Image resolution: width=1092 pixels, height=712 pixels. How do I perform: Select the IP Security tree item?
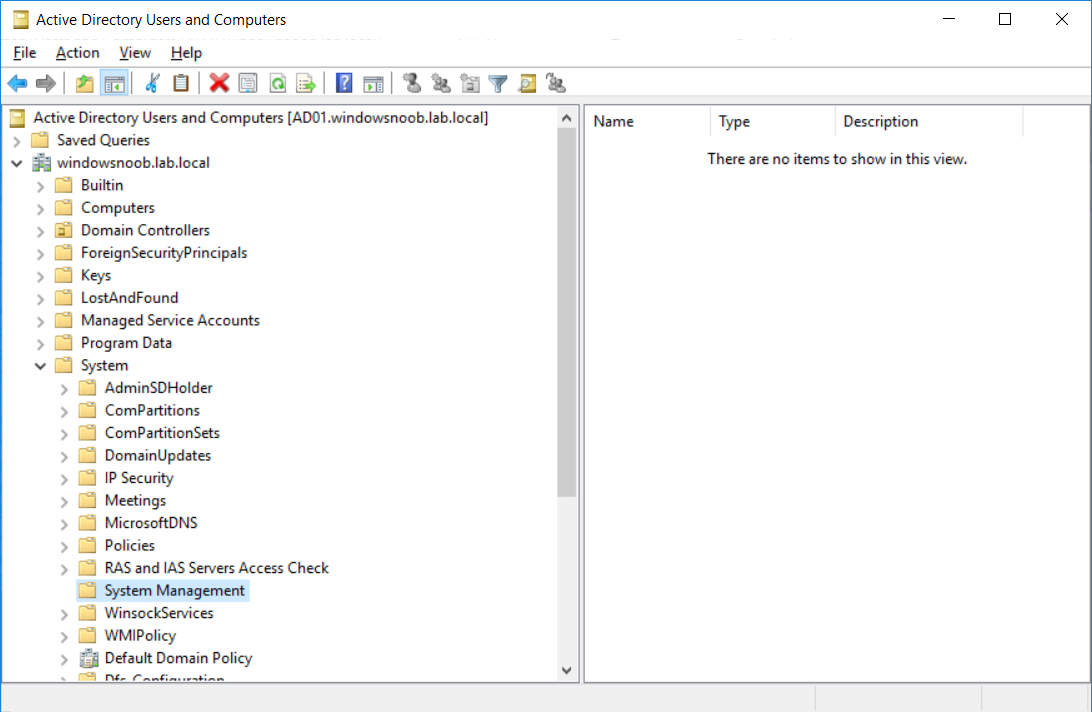pos(139,478)
